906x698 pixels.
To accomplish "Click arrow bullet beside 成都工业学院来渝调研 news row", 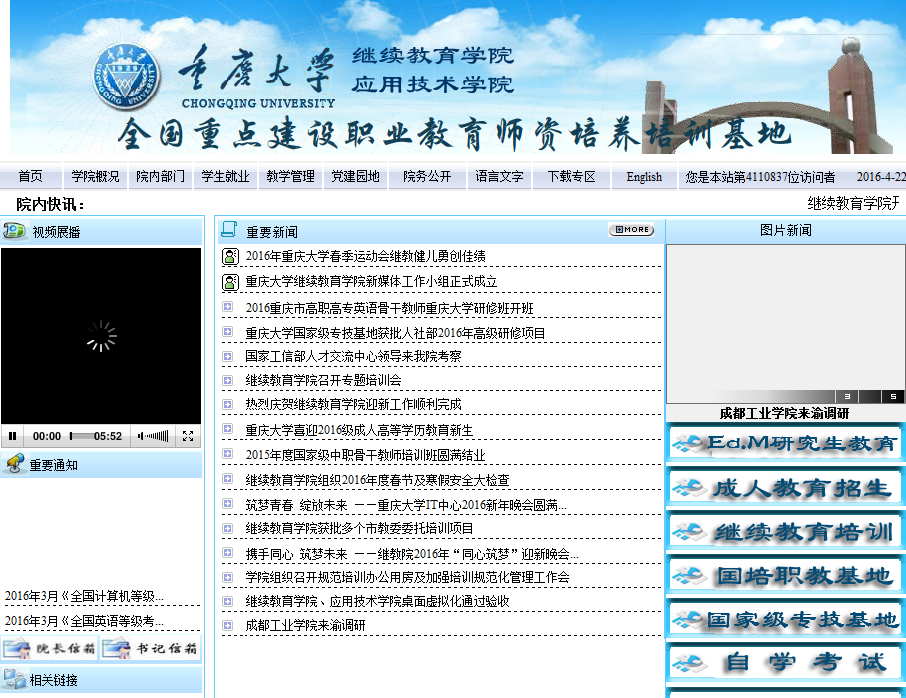I will (228, 625).
